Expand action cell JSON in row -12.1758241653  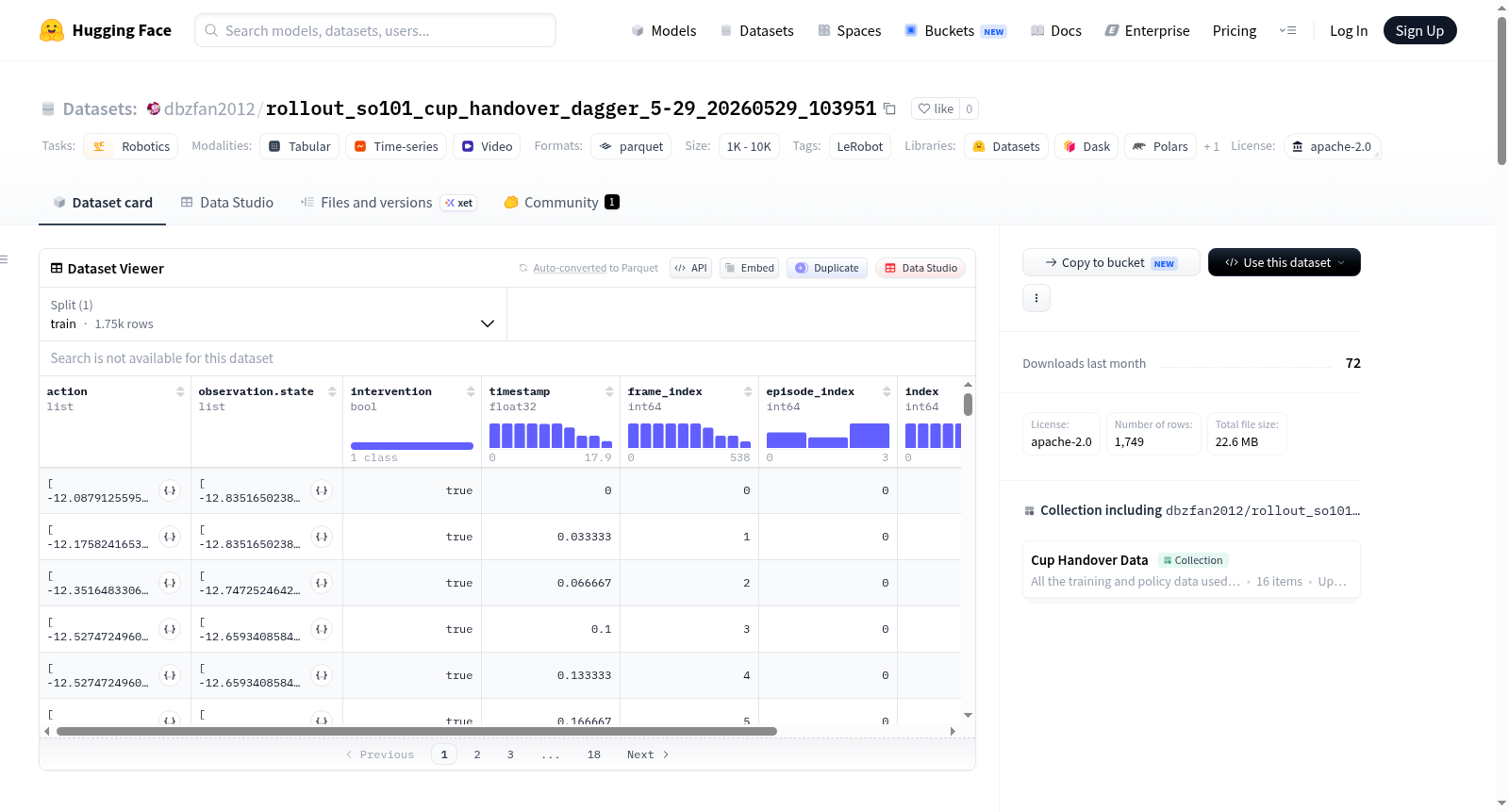click(170, 537)
